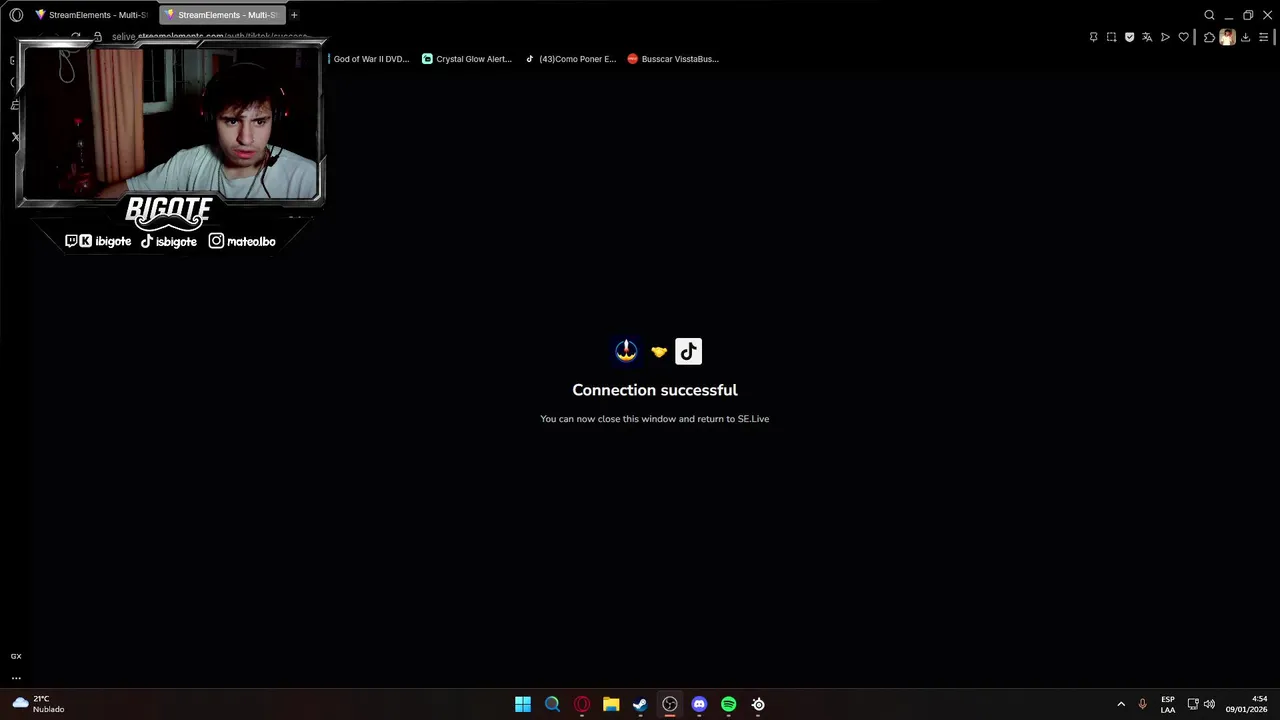Viewport: 1280px width, 720px height.
Task: Open Discord from taskbar
Action: click(699, 704)
